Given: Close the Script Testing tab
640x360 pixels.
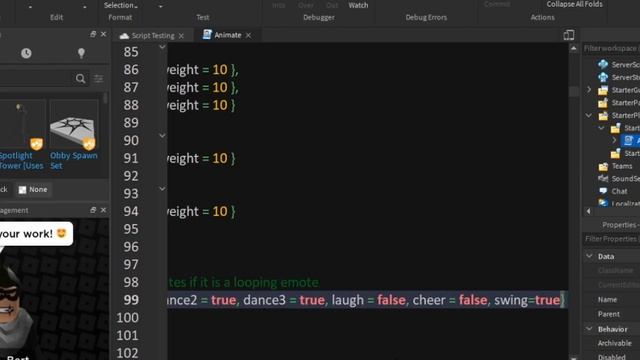Looking at the screenshot, I should (x=181, y=36).
